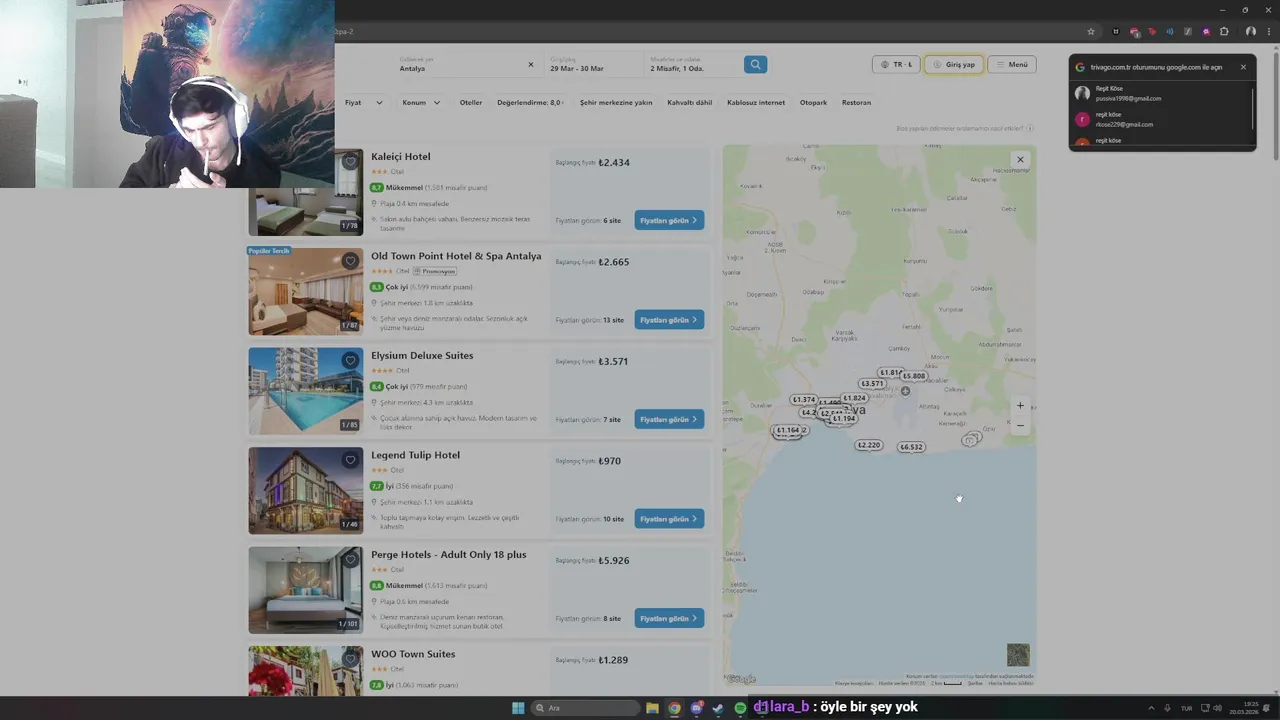Close the map panel
The height and width of the screenshot is (720, 1280).
tap(1020, 160)
